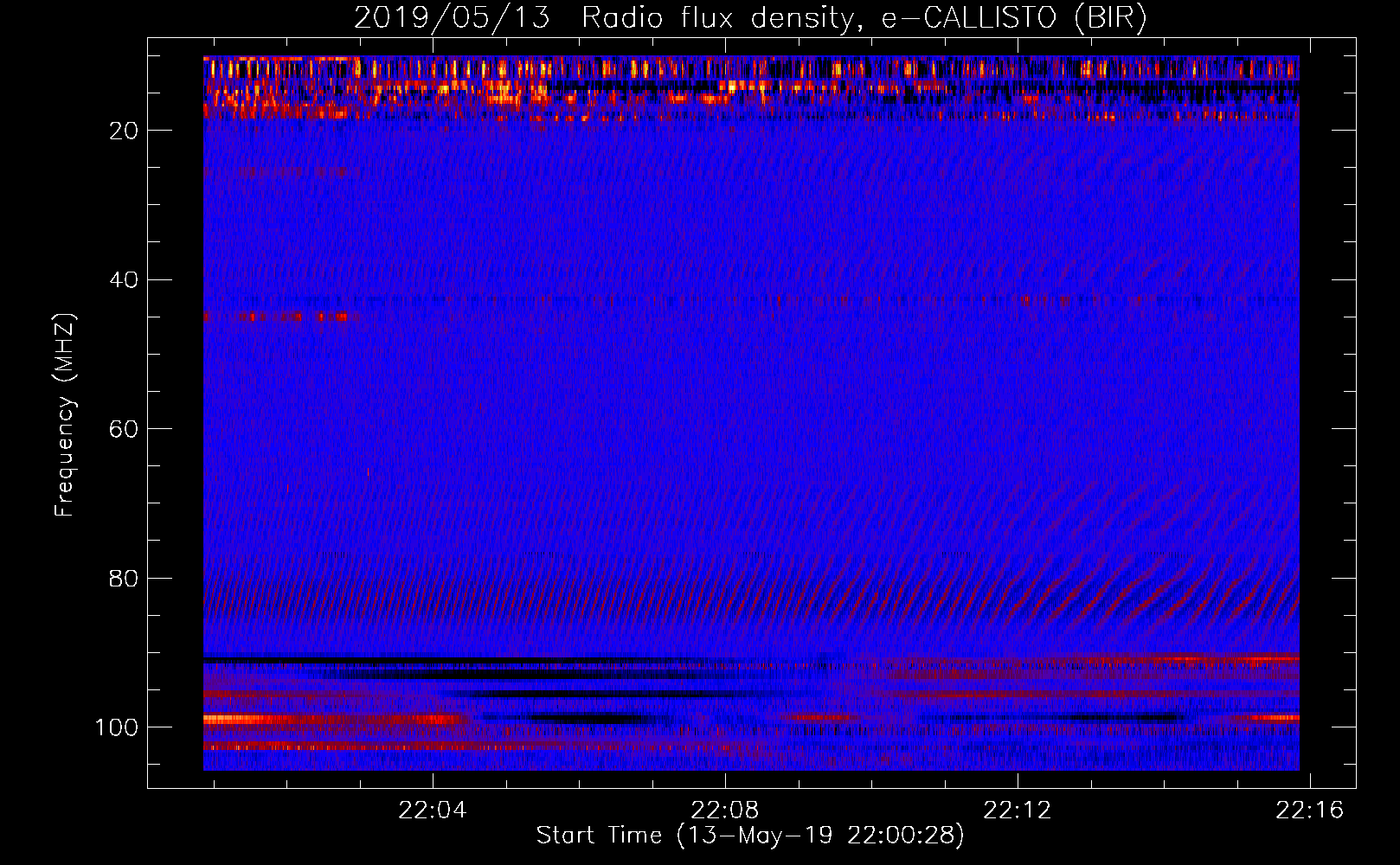Click the '22:04' time tick label
The height and width of the screenshot is (865, 1400).
(433, 810)
